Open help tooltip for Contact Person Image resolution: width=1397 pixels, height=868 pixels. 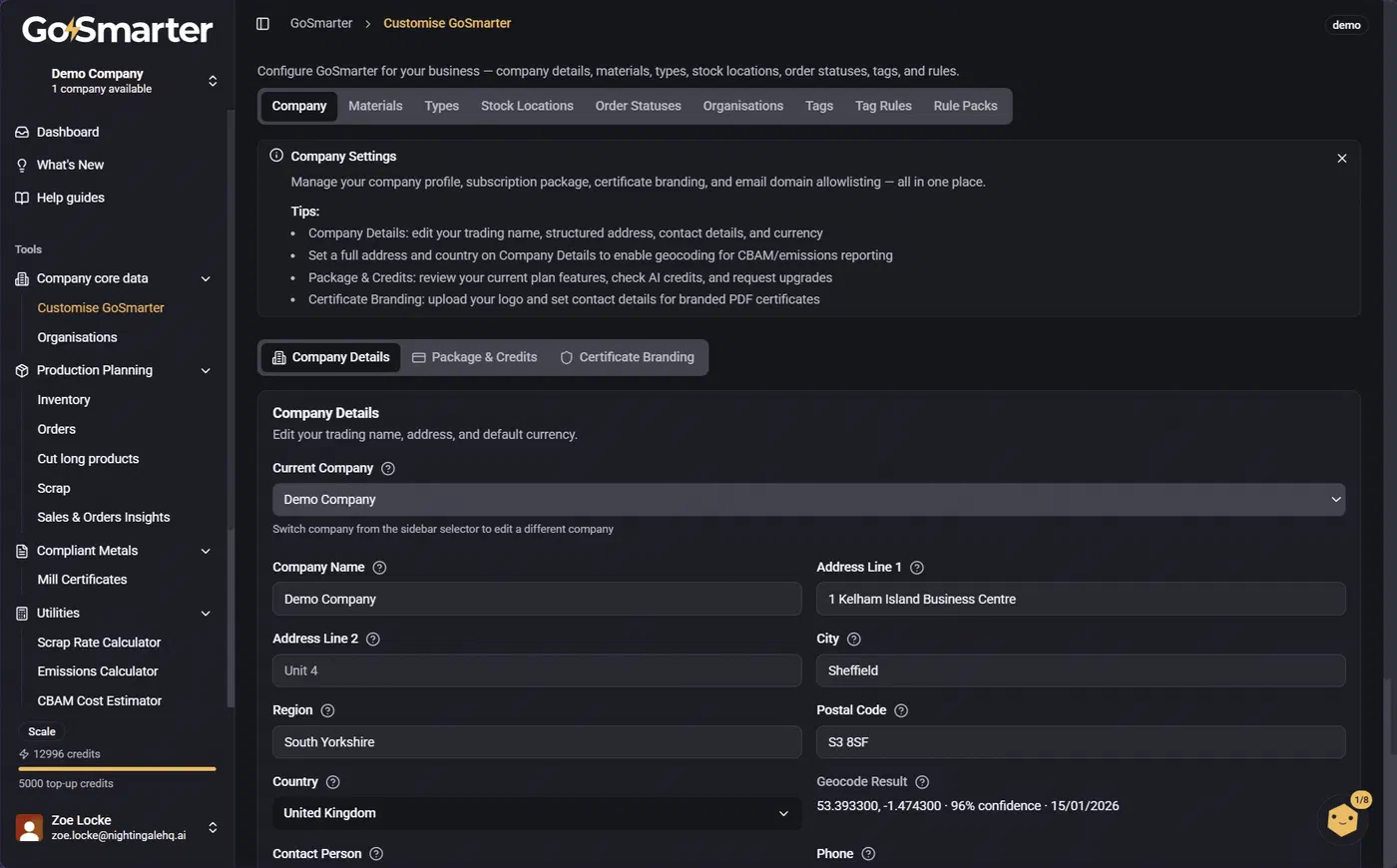(376, 854)
